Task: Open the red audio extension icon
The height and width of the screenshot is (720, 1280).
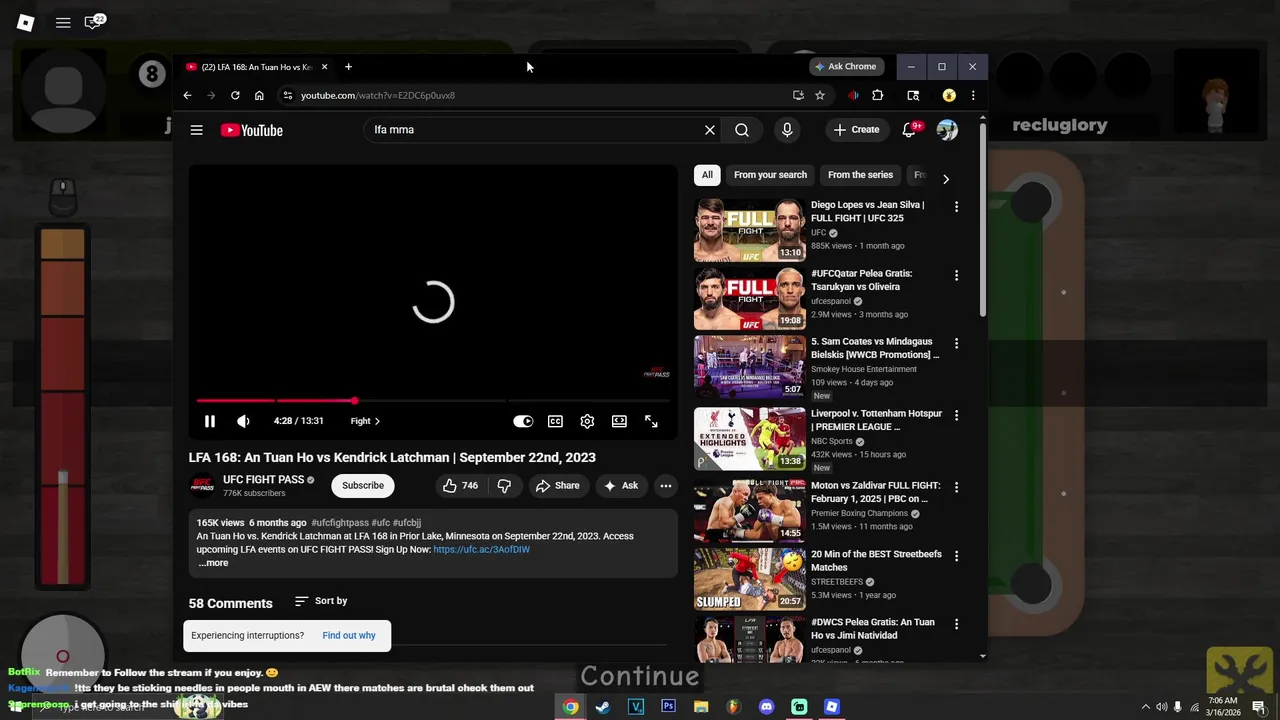Action: 853,95
